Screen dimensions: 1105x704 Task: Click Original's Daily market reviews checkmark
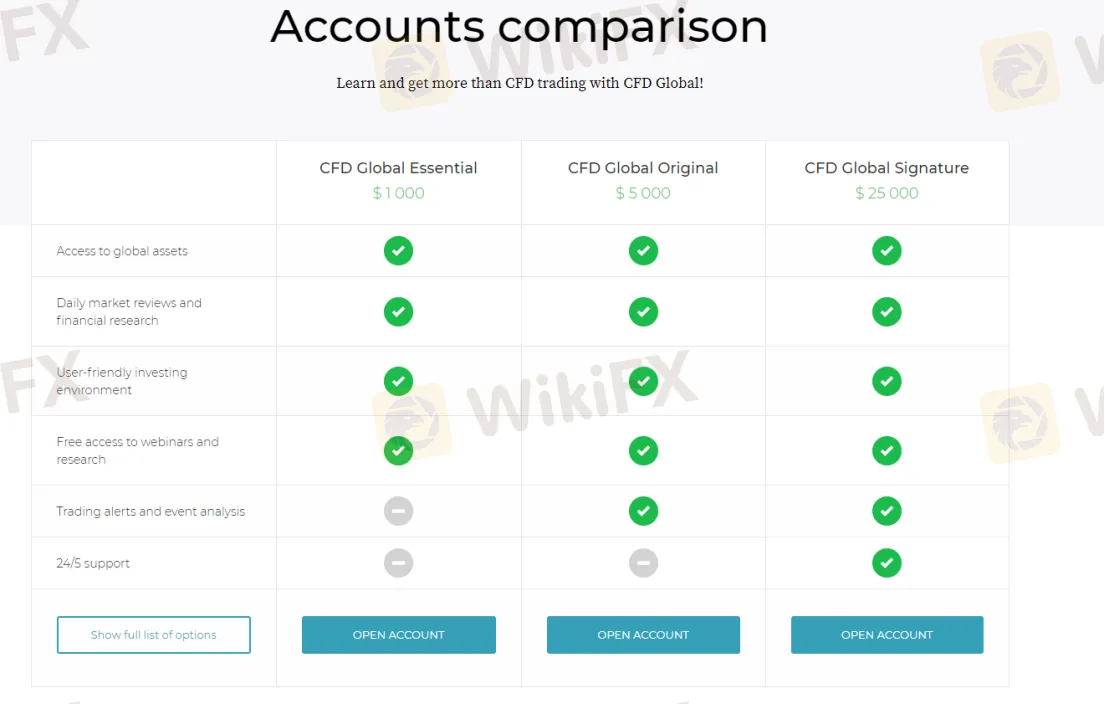coord(643,312)
